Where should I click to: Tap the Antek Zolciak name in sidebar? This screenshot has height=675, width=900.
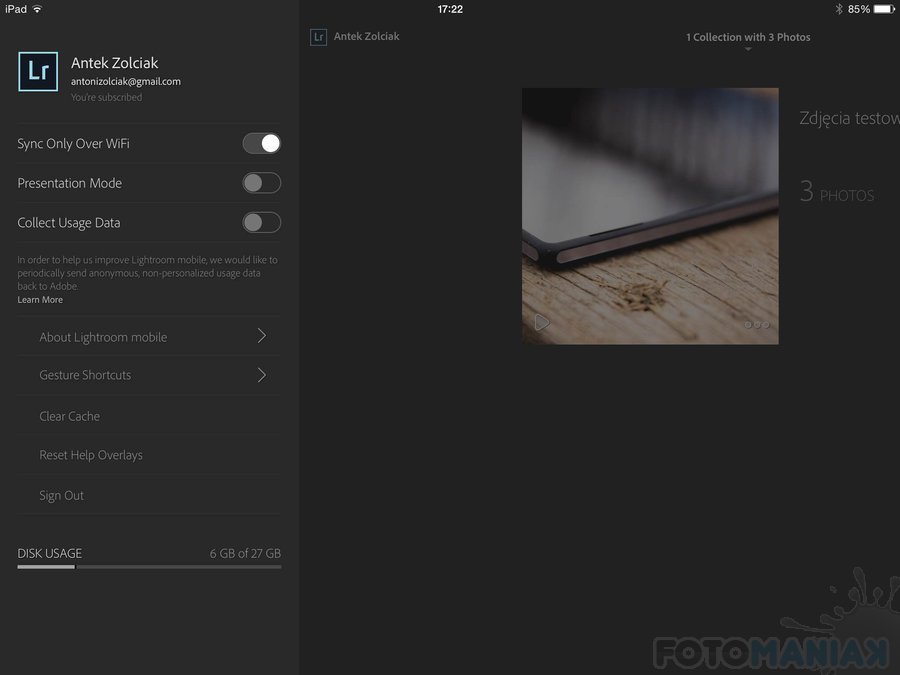coord(114,63)
